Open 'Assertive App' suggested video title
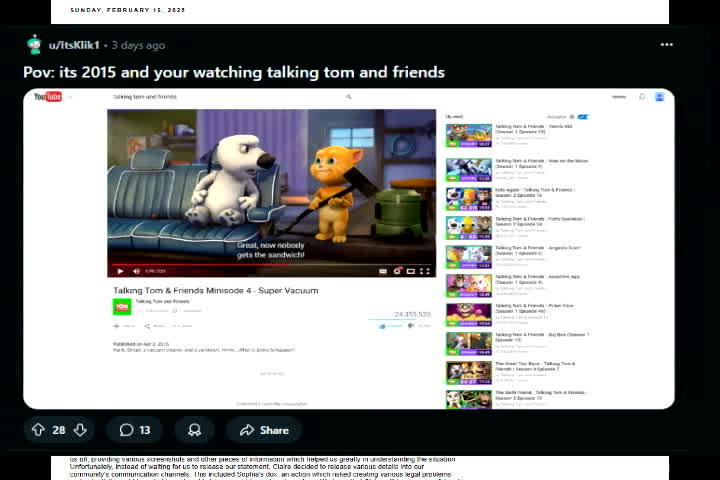This screenshot has height=480, width=720. tap(537, 279)
